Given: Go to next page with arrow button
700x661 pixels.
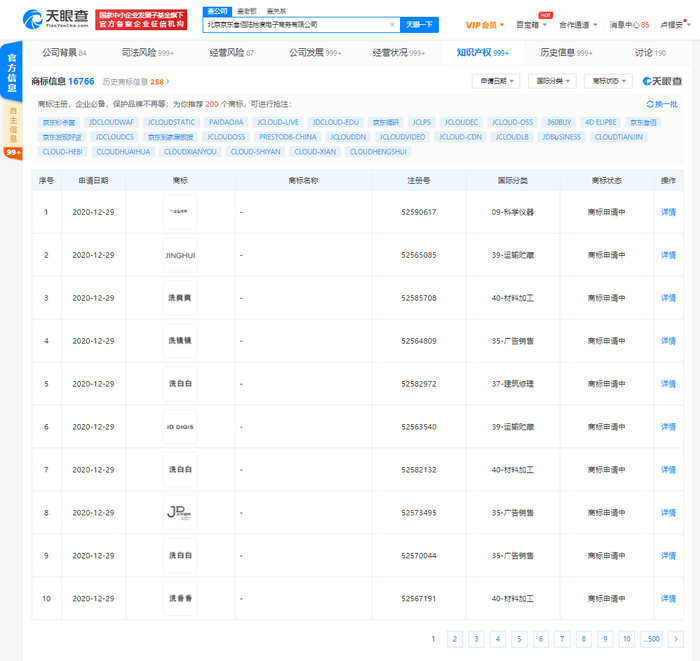Looking at the screenshot, I should point(675,639).
